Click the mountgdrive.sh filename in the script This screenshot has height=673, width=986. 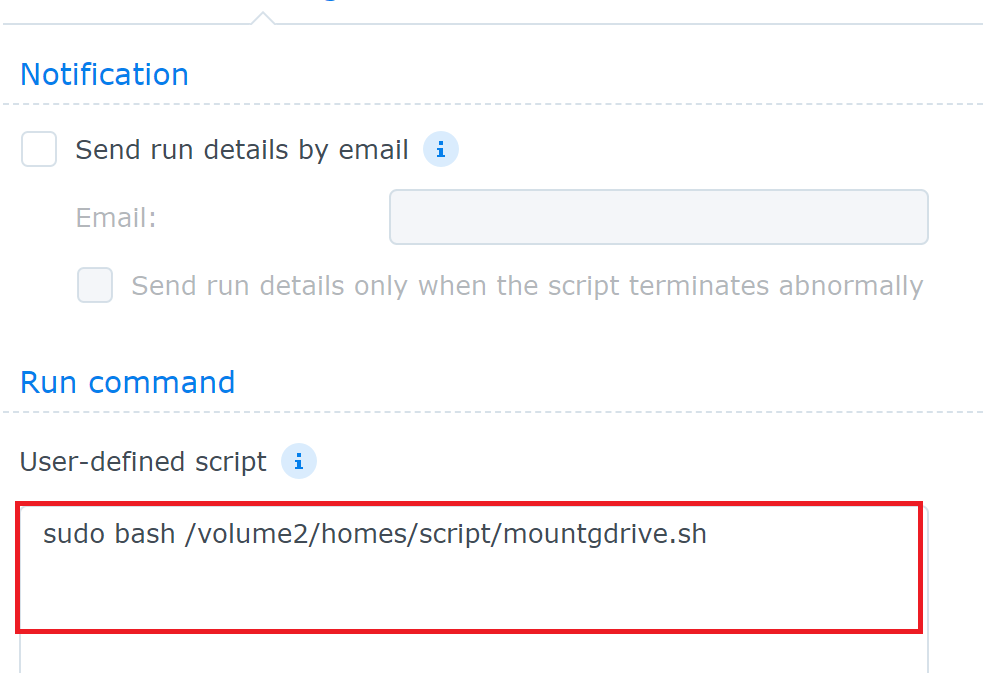pyautogui.click(x=605, y=534)
